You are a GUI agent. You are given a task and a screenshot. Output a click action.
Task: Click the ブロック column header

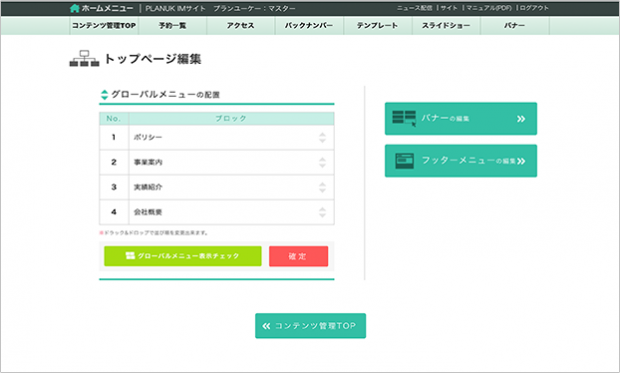[x=231, y=119]
